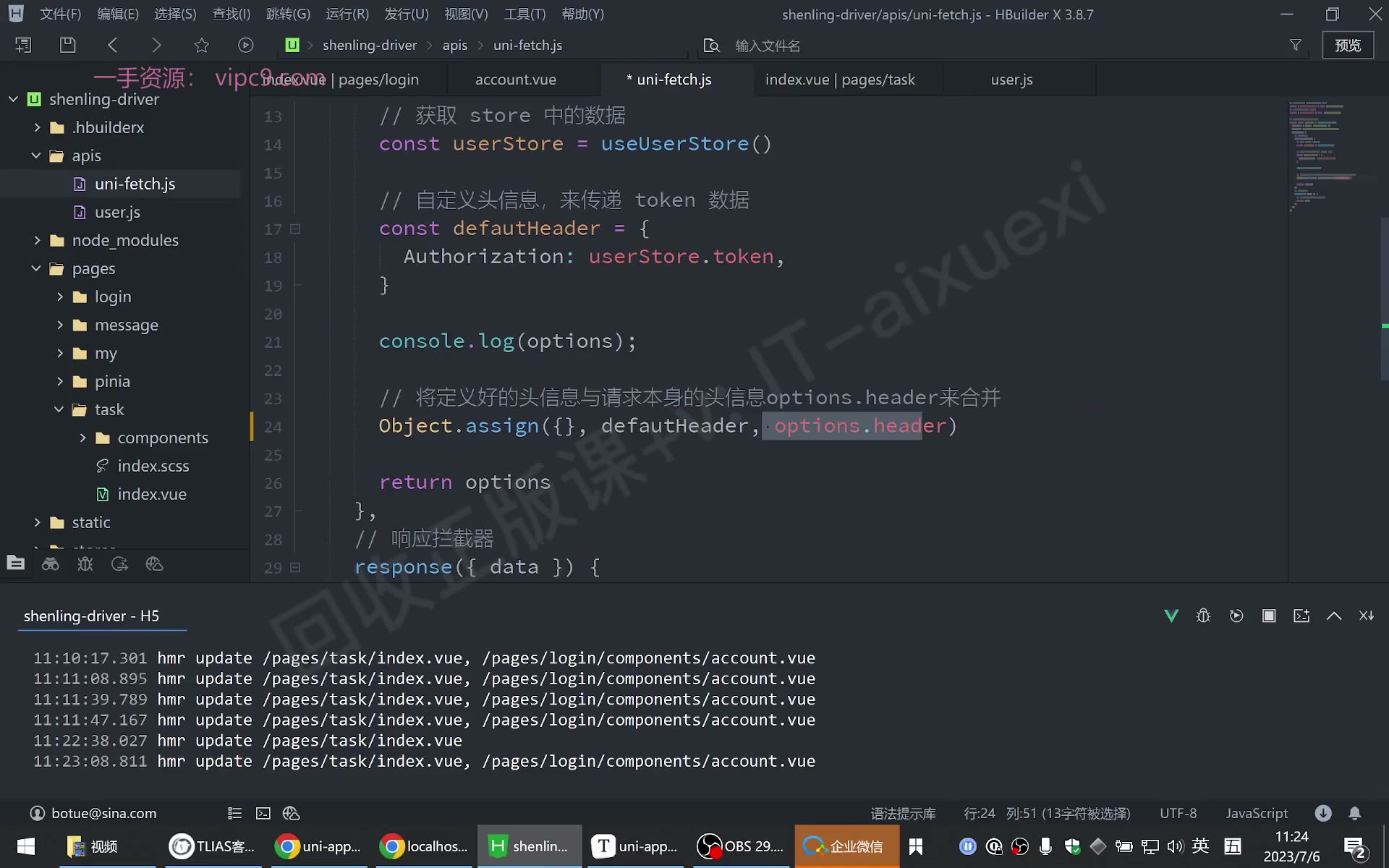This screenshot has height=868, width=1389.
Task: Expand the login folder under pages
Action: click(60, 297)
